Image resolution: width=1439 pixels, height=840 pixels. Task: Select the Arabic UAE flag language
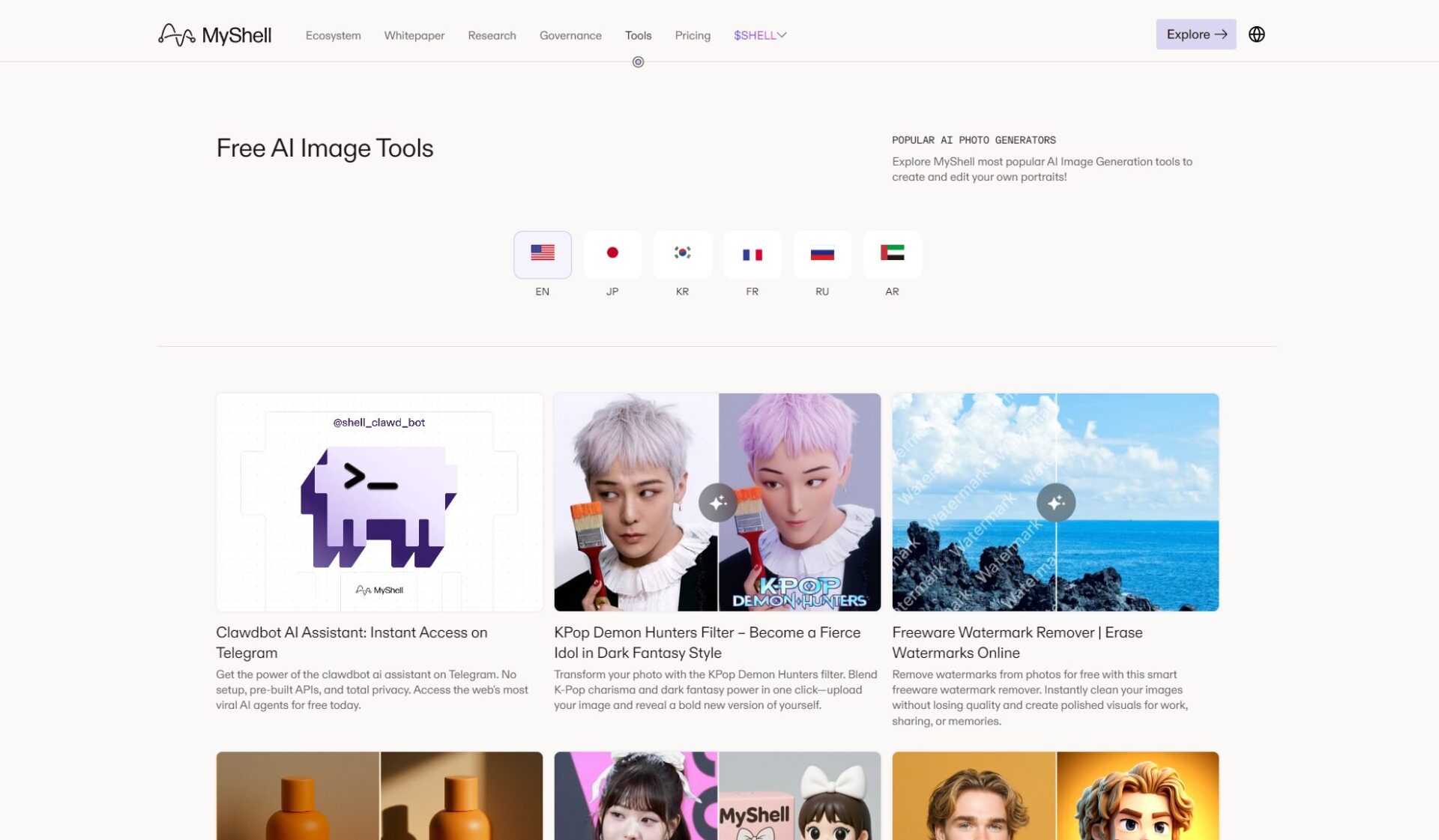(891, 255)
